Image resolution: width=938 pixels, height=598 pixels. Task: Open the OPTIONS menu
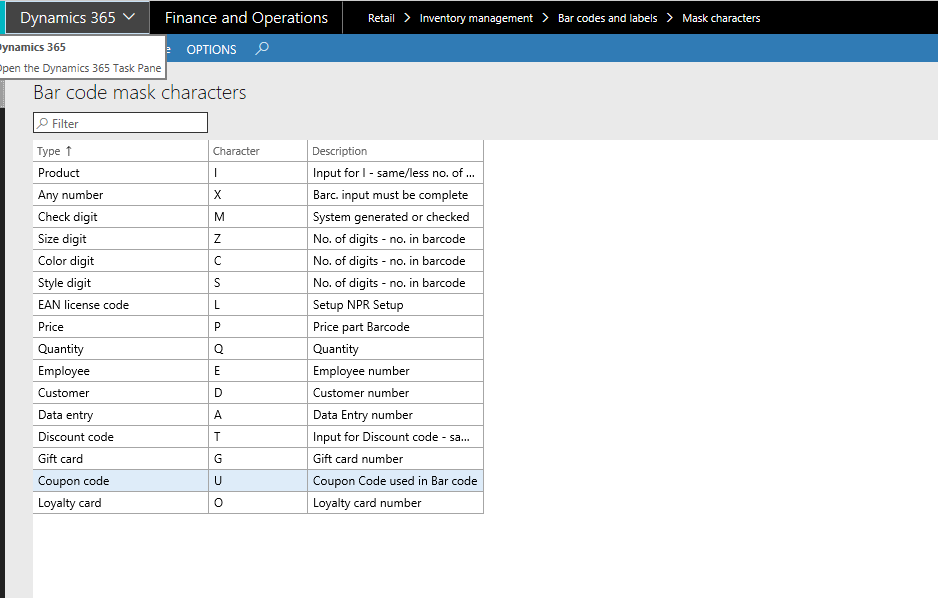tap(211, 48)
